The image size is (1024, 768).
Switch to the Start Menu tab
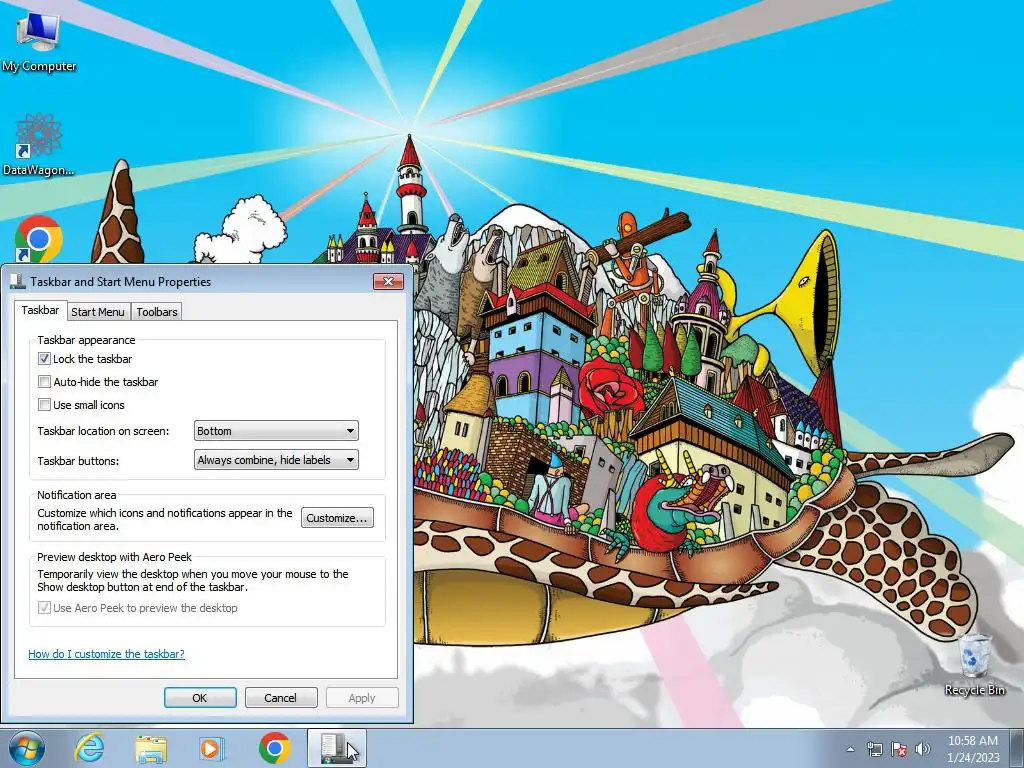97,312
